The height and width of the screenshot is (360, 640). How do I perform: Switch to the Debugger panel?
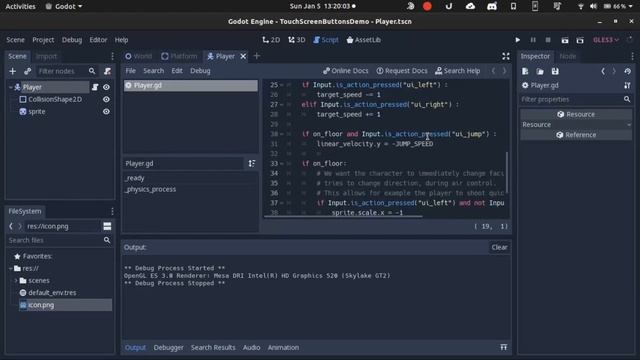(x=168, y=347)
